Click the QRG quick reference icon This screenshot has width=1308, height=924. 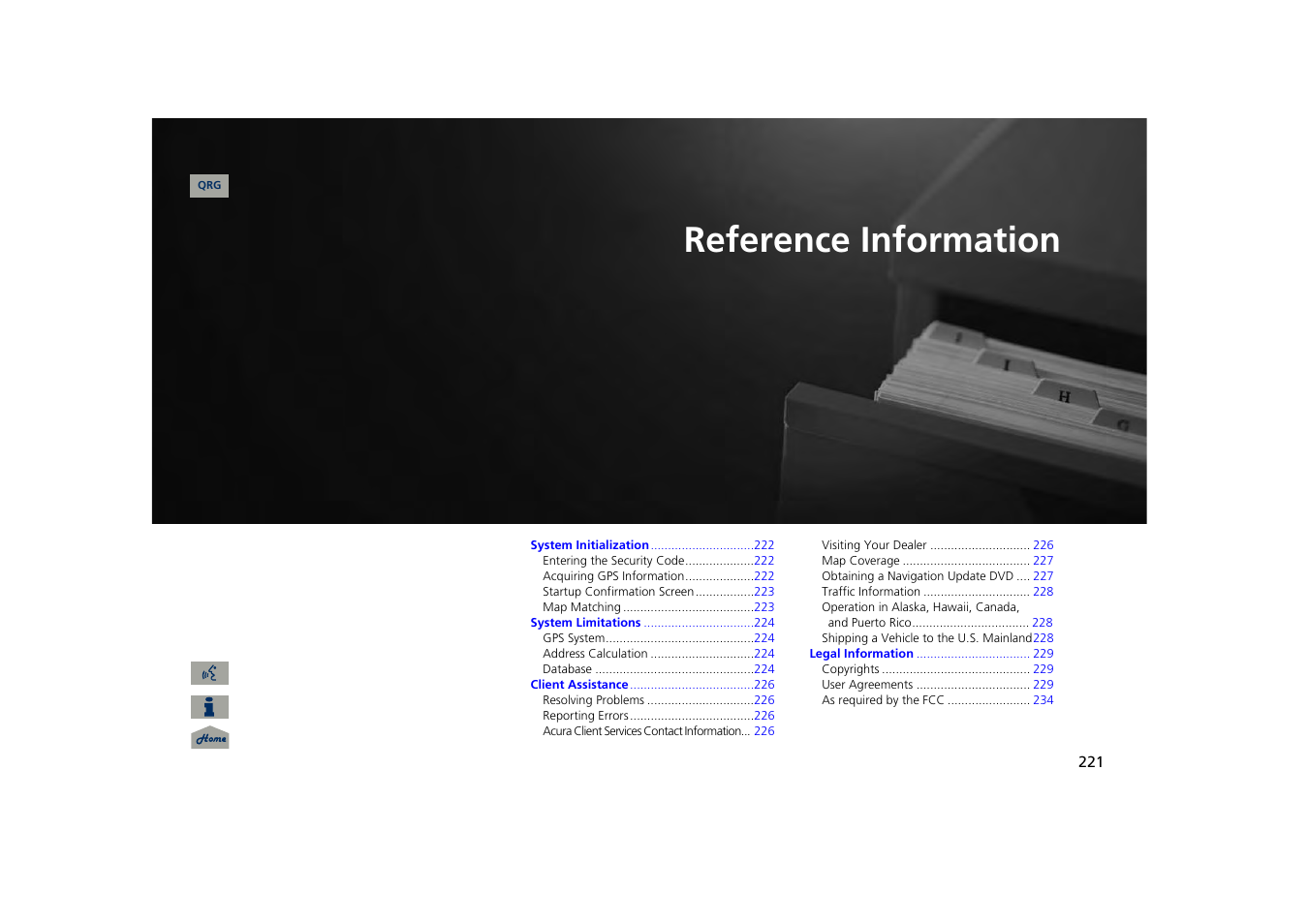(209, 186)
